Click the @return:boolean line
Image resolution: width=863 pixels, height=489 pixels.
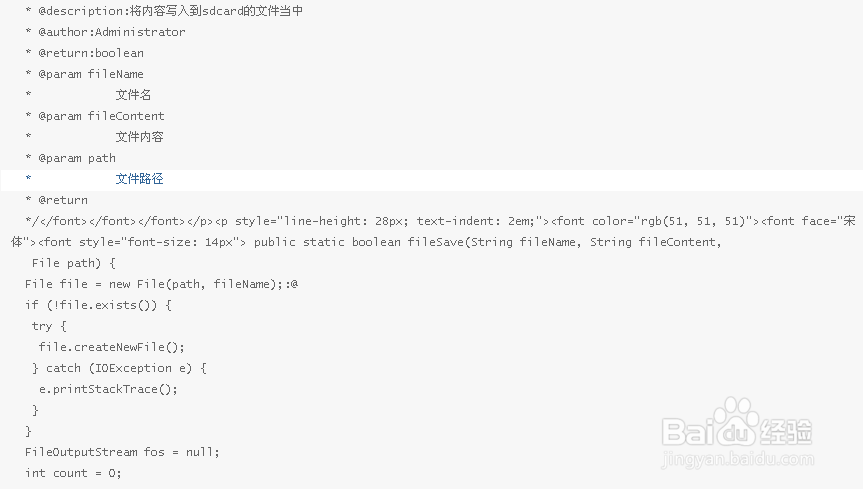click(x=84, y=53)
